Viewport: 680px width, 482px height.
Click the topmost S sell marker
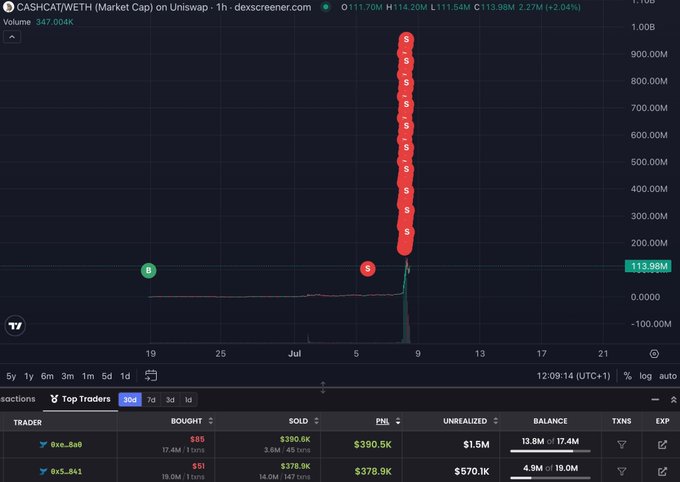pyautogui.click(x=406, y=39)
